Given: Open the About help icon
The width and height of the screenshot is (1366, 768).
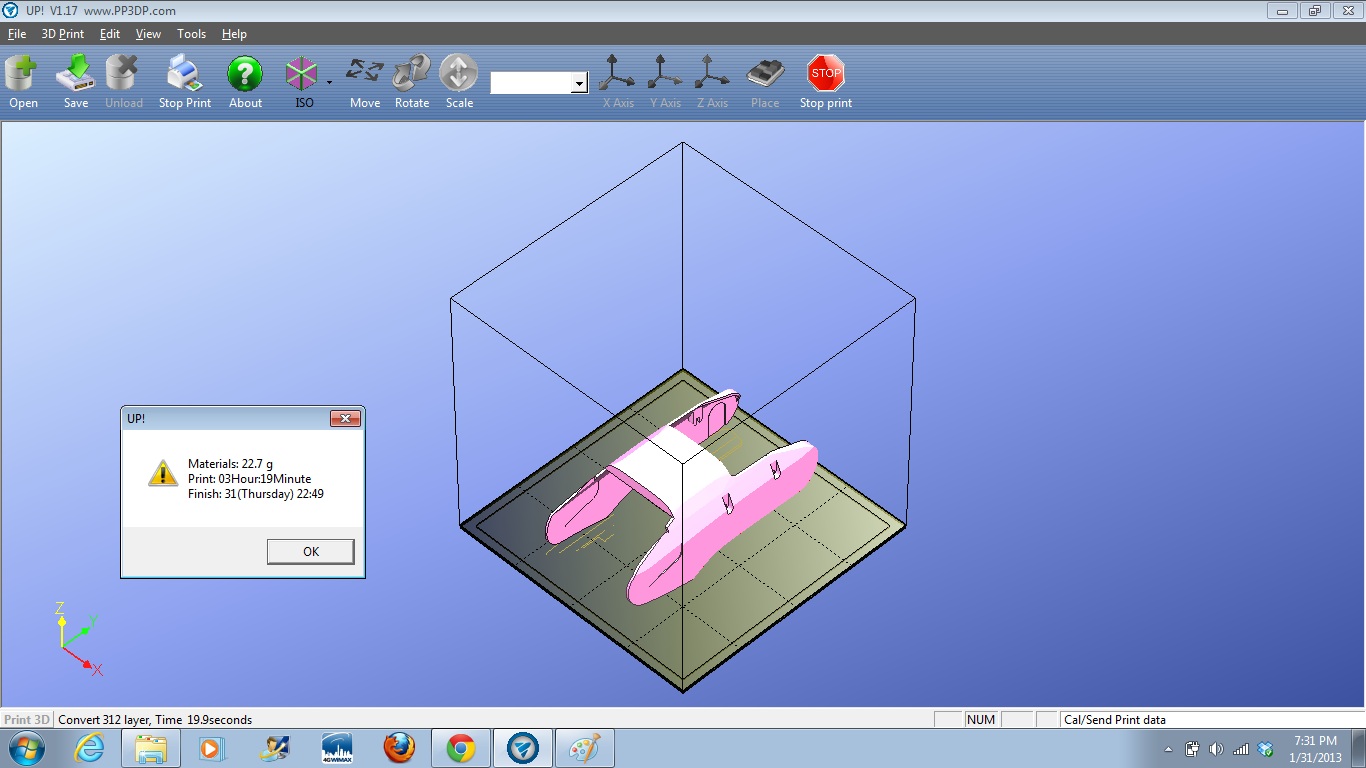Looking at the screenshot, I should (x=245, y=75).
